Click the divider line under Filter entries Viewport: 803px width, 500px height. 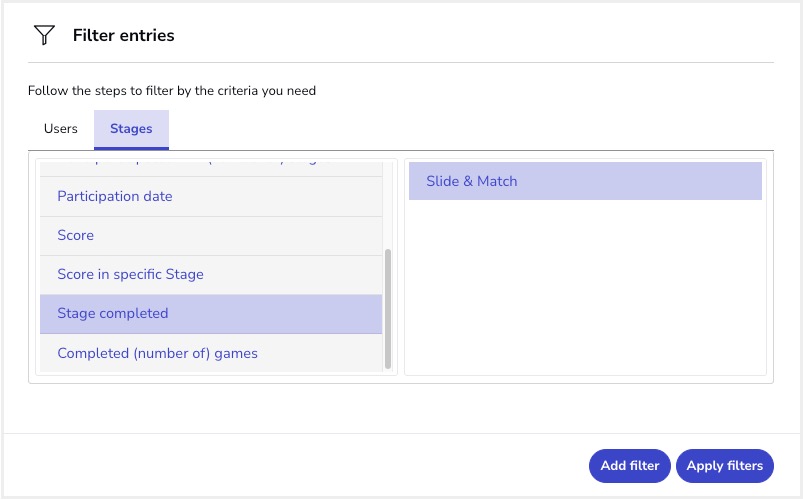[x=401, y=63]
